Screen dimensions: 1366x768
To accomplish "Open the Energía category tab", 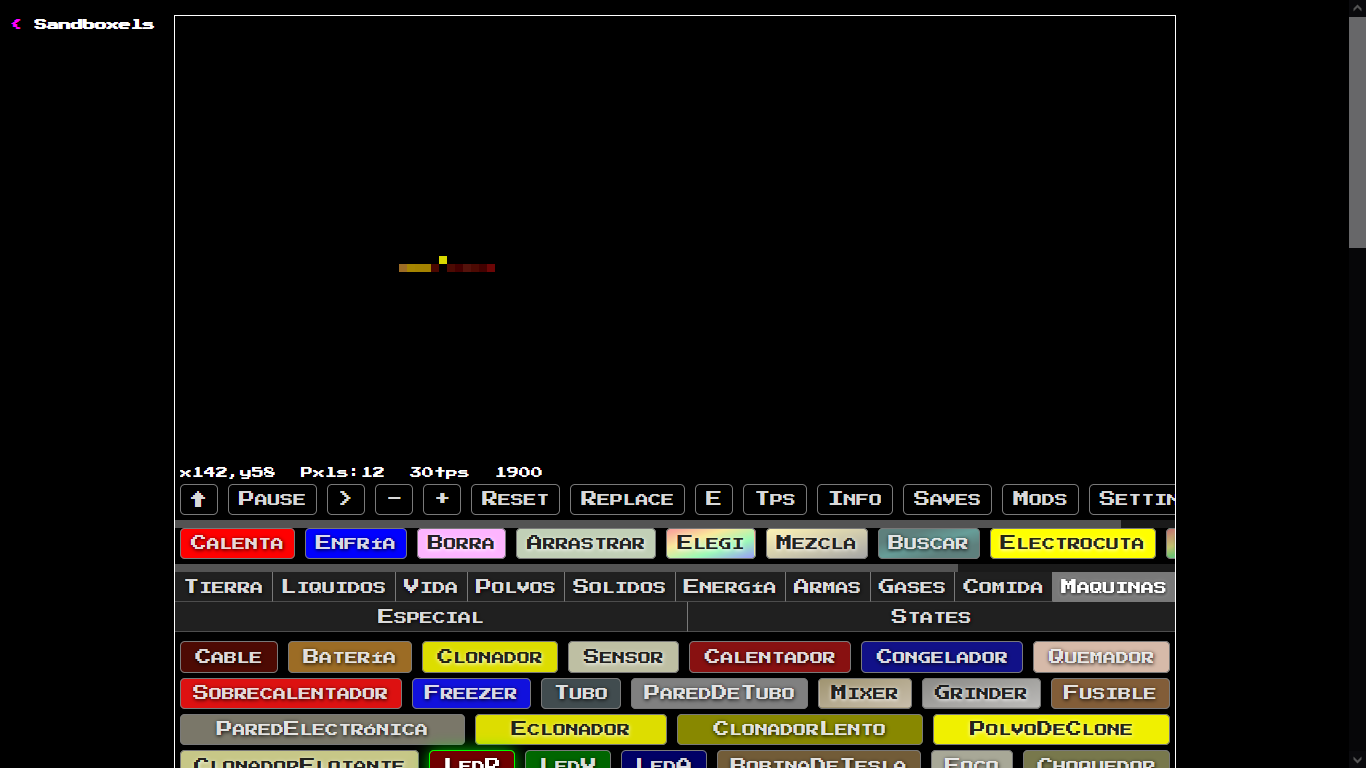I will coord(730,587).
